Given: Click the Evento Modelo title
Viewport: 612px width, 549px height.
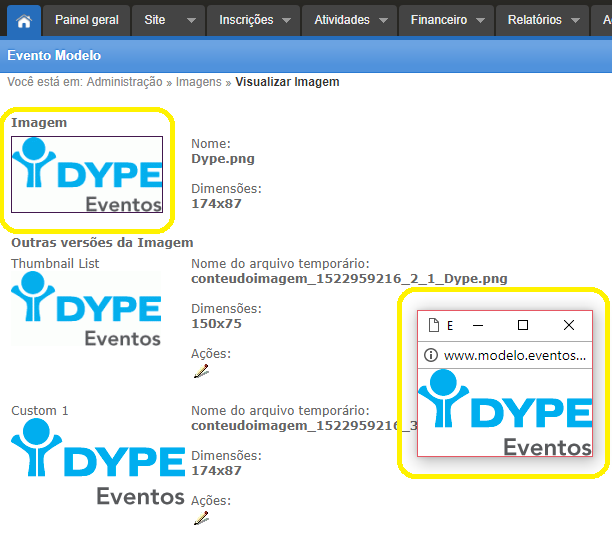Looking at the screenshot, I should coord(54,55).
